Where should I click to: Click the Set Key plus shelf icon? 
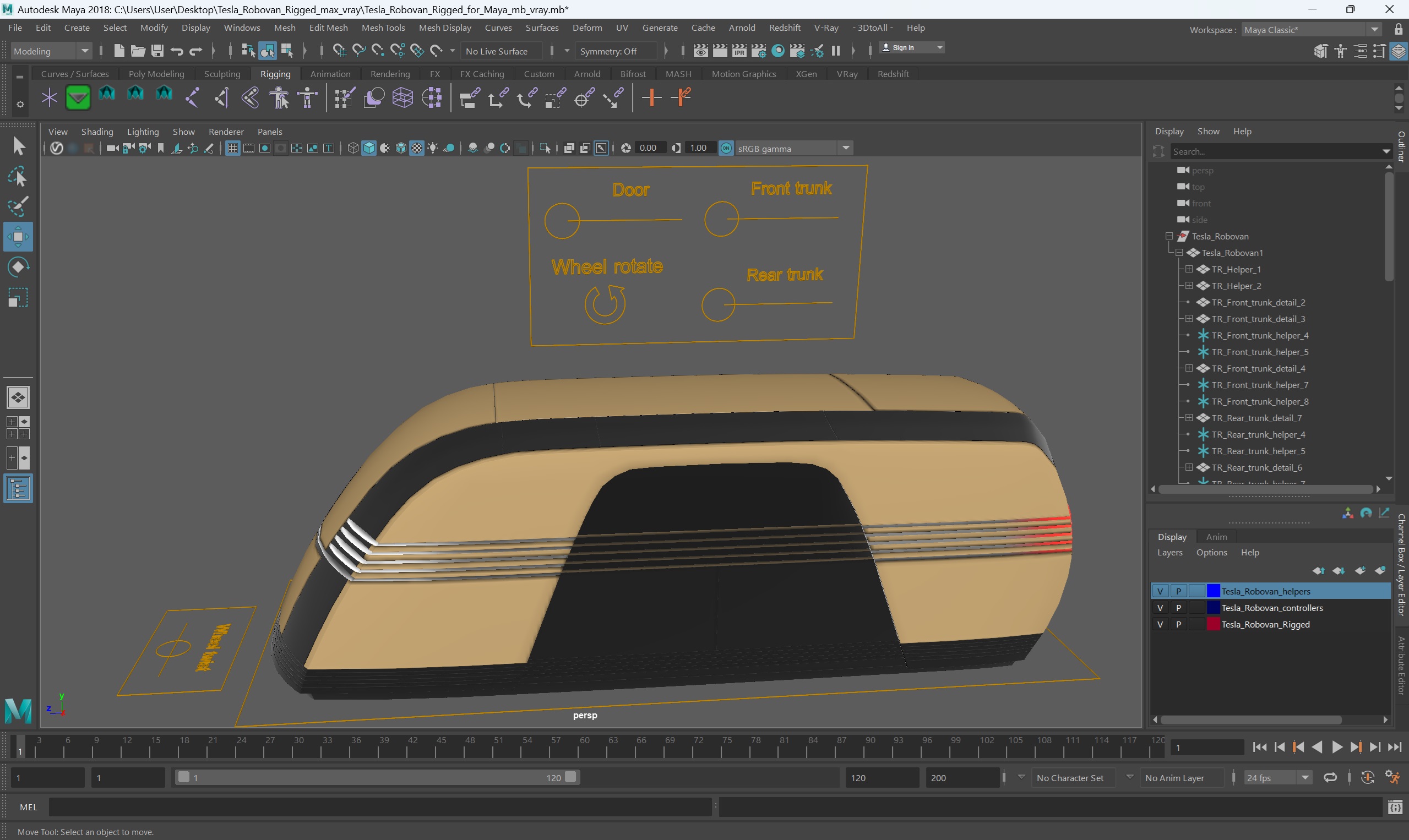(651, 98)
